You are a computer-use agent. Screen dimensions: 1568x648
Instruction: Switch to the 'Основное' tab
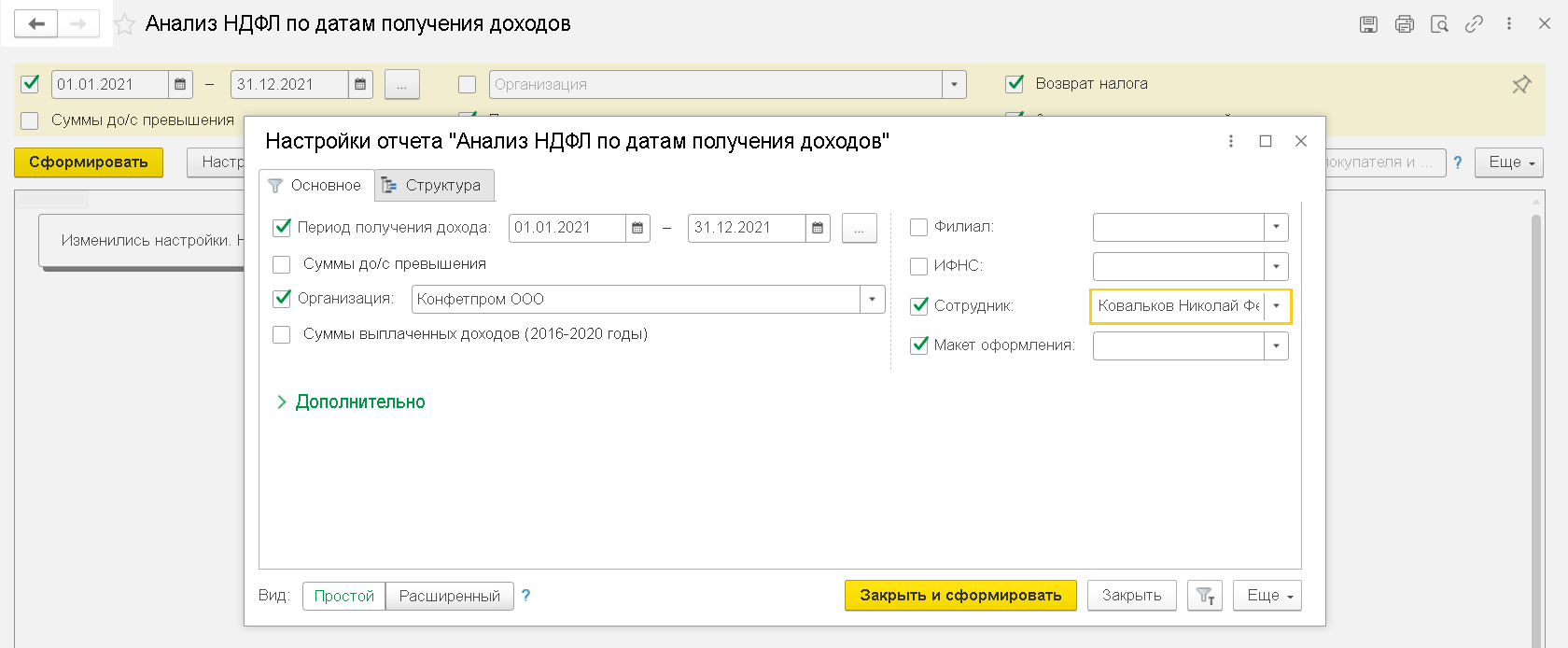[x=316, y=185]
